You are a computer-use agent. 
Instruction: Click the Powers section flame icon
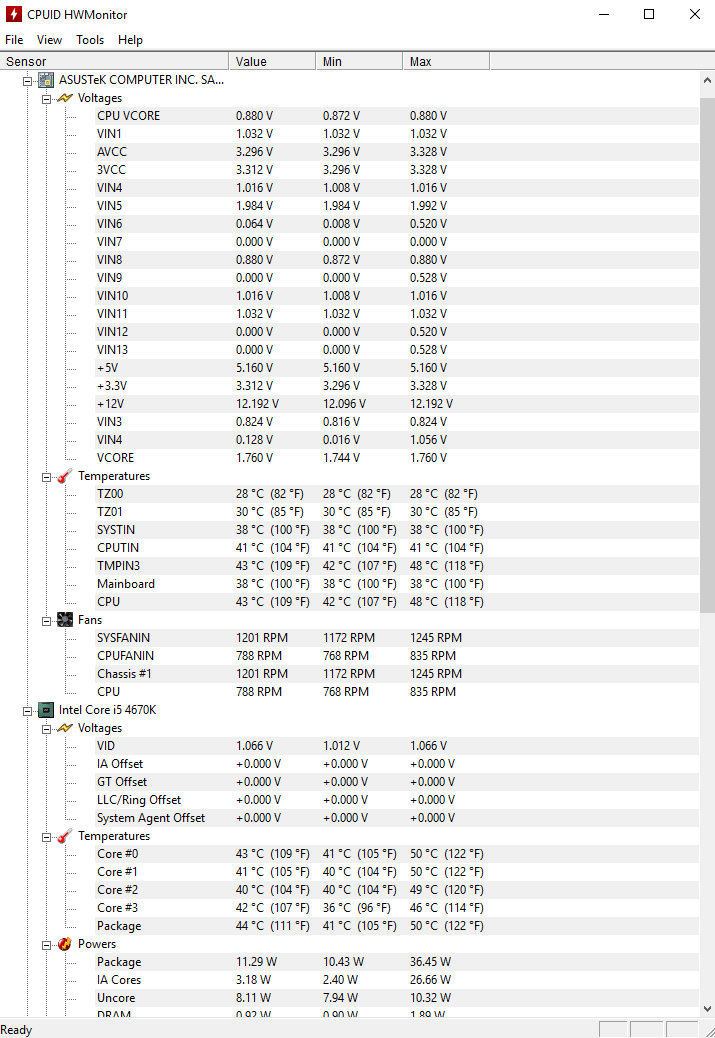pyautogui.click(x=65, y=944)
